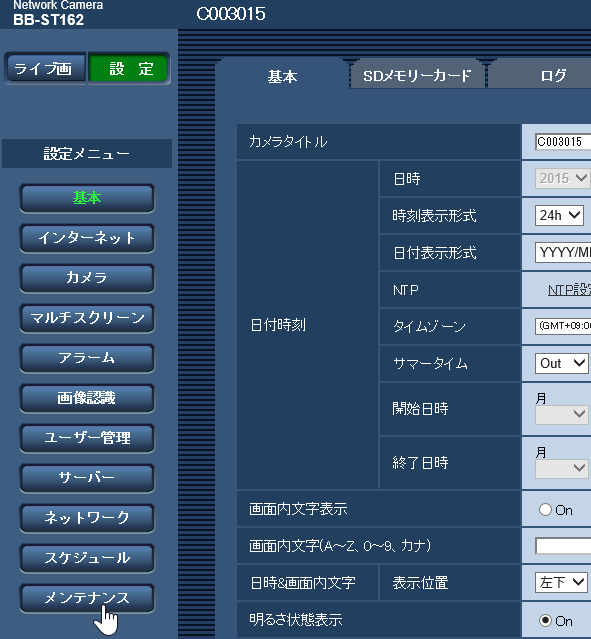This screenshot has width=591, height=639.
Task: Select the 基本 tab
Action: (x=282, y=76)
